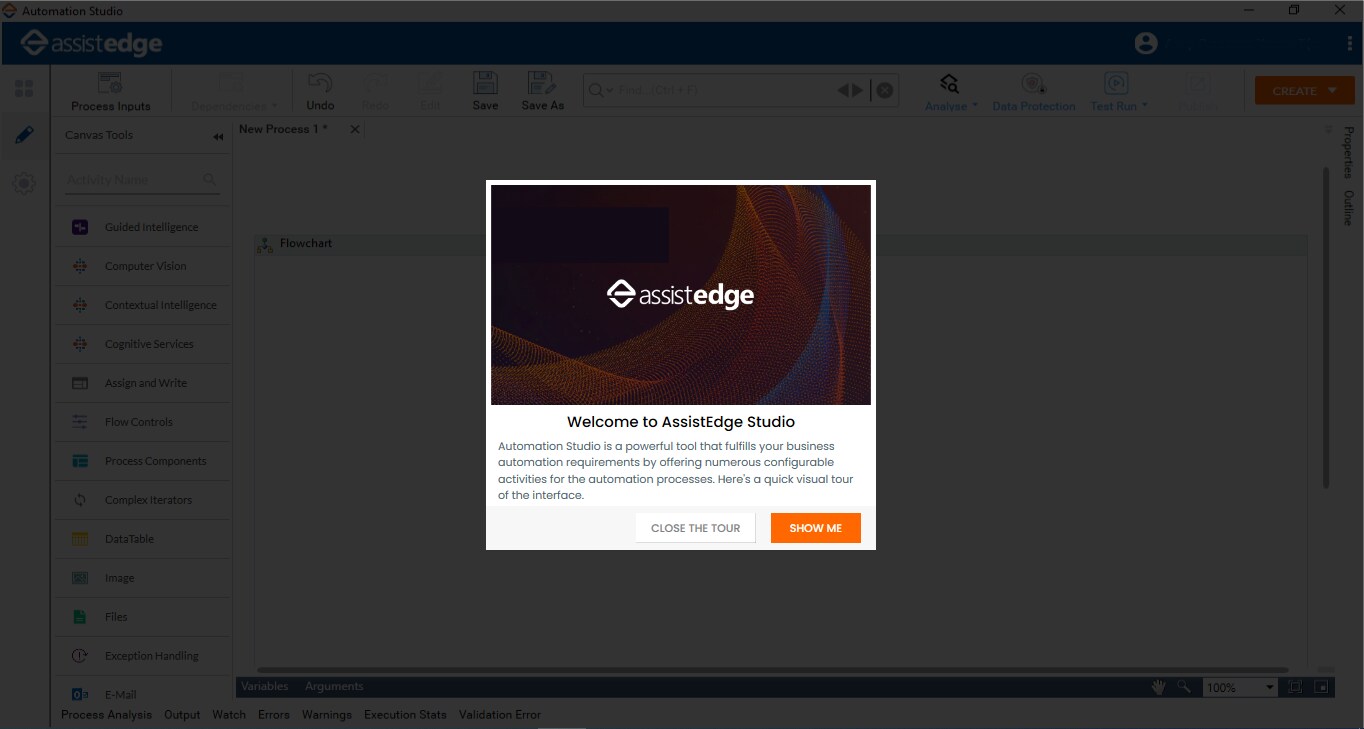Expand E-Mail tool group
Image resolution: width=1364 pixels, height=729 pixels.
pyautogui.click(x=142, y=692)
